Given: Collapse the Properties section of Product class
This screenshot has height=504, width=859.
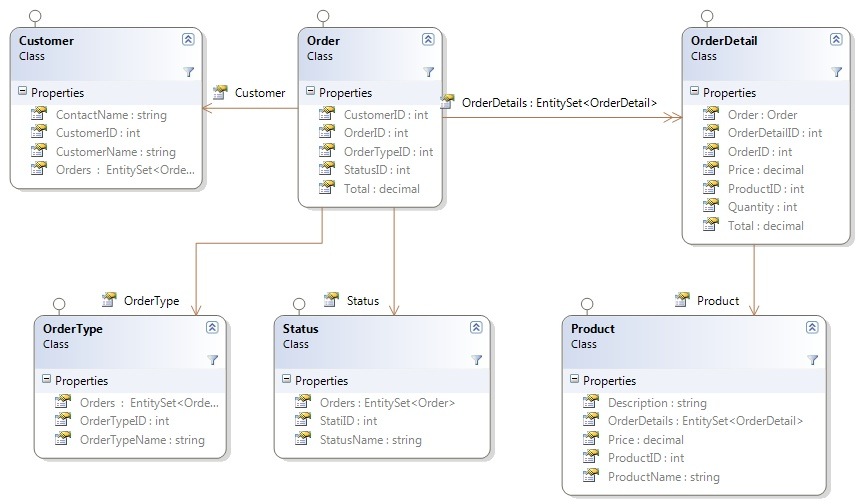Looking at the screenshot, I should [x=575, y=379].
